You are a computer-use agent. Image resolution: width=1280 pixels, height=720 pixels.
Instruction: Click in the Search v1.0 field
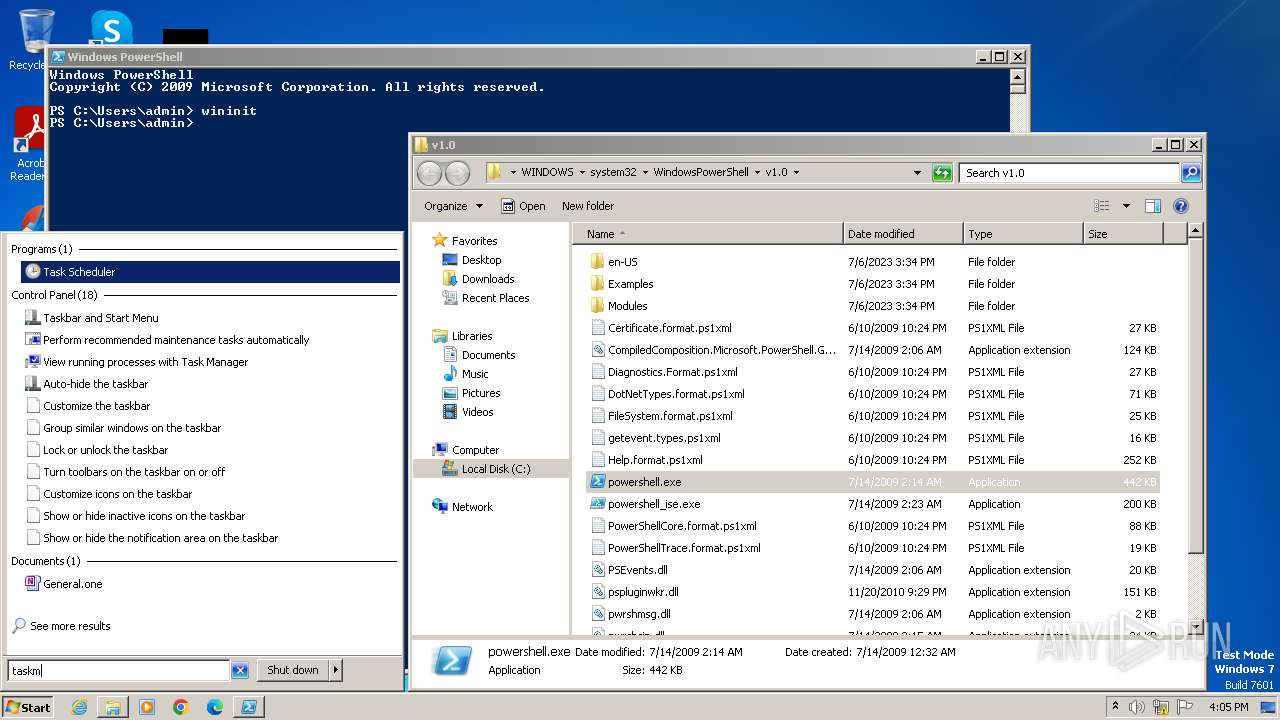1069,173
